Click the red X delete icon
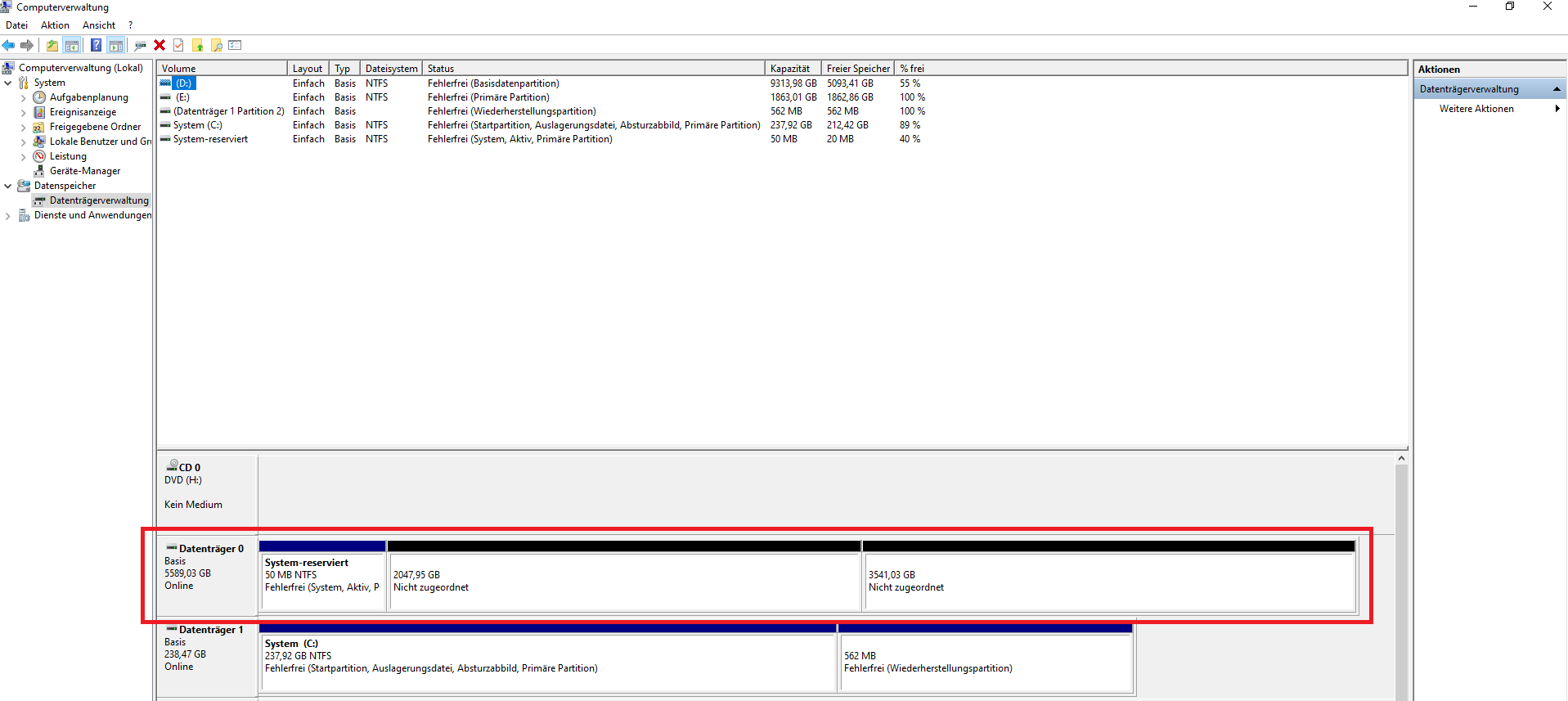1568x701 pixels. click(159, 45)
